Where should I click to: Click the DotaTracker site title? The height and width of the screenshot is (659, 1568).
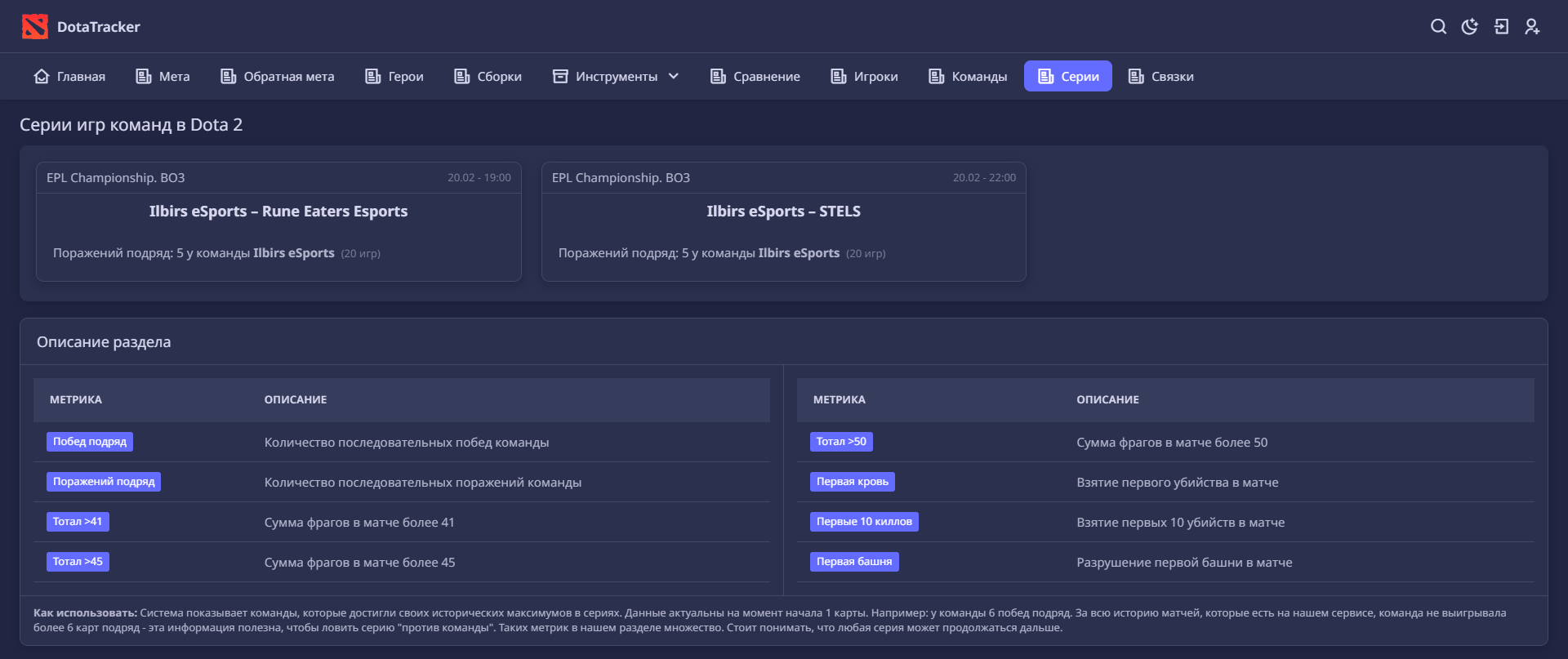click(x=99, y=27)
